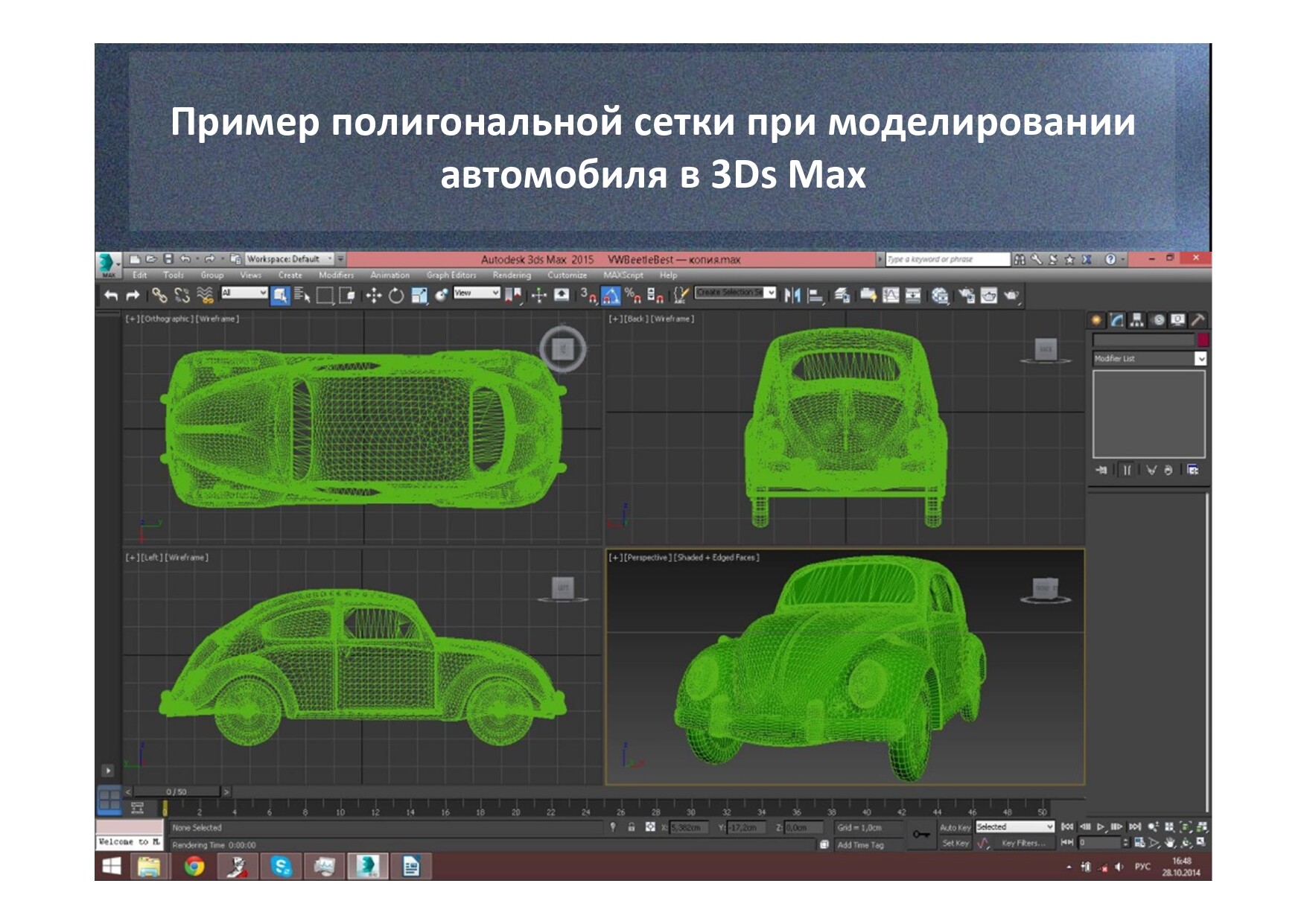Open the Workspace: Default dropdown
This screenshot has height=924, width=1307.
pyautogui.click(x=289, y=259)
